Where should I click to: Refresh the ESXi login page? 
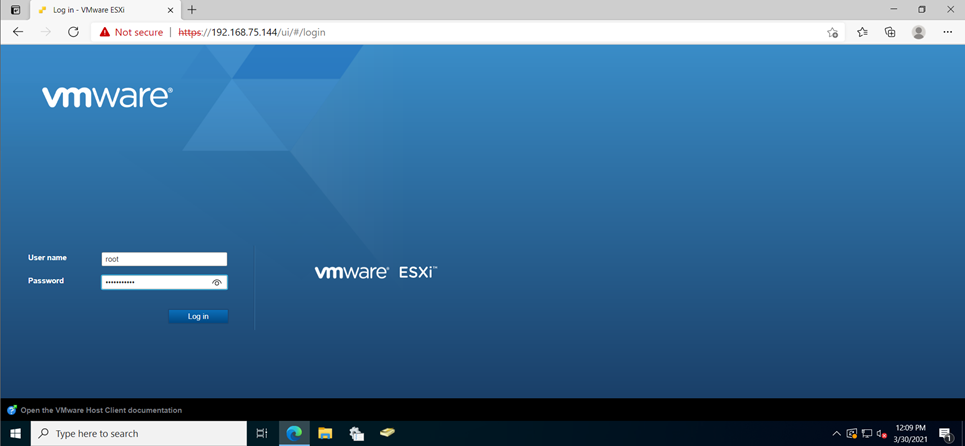click(73, 32)
